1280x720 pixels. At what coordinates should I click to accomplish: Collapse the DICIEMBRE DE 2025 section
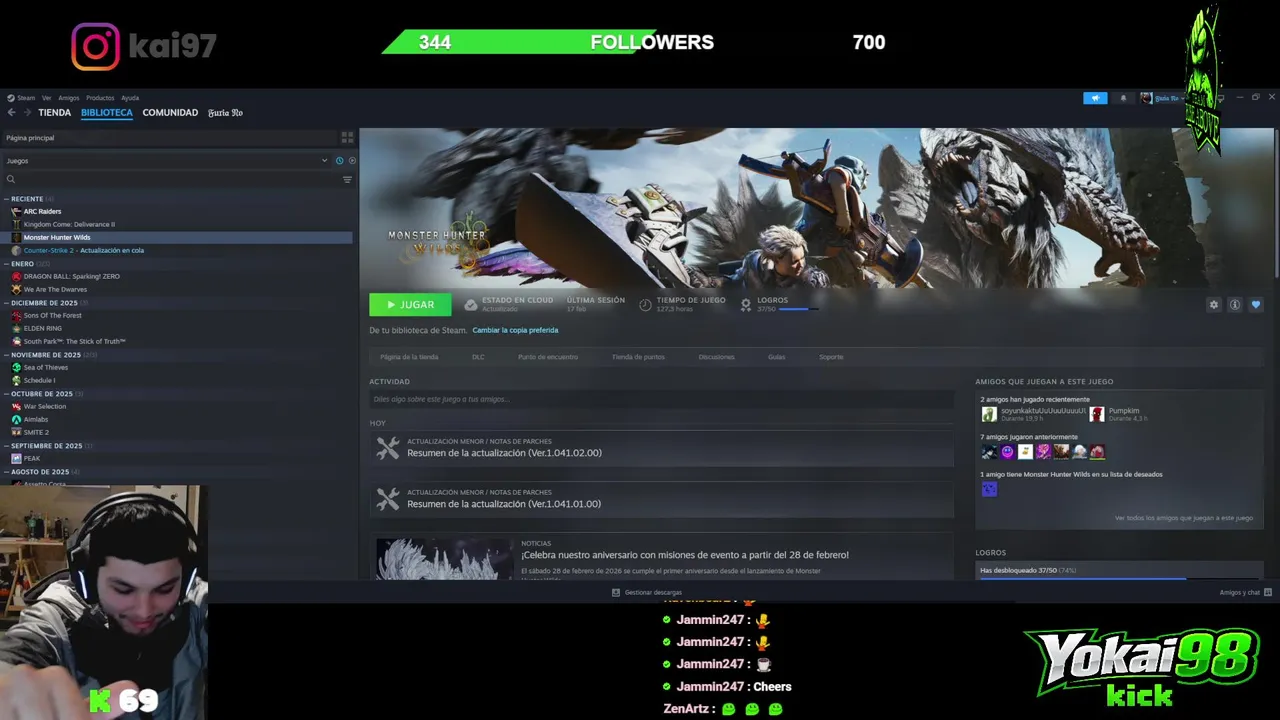(x=6, y=303)
